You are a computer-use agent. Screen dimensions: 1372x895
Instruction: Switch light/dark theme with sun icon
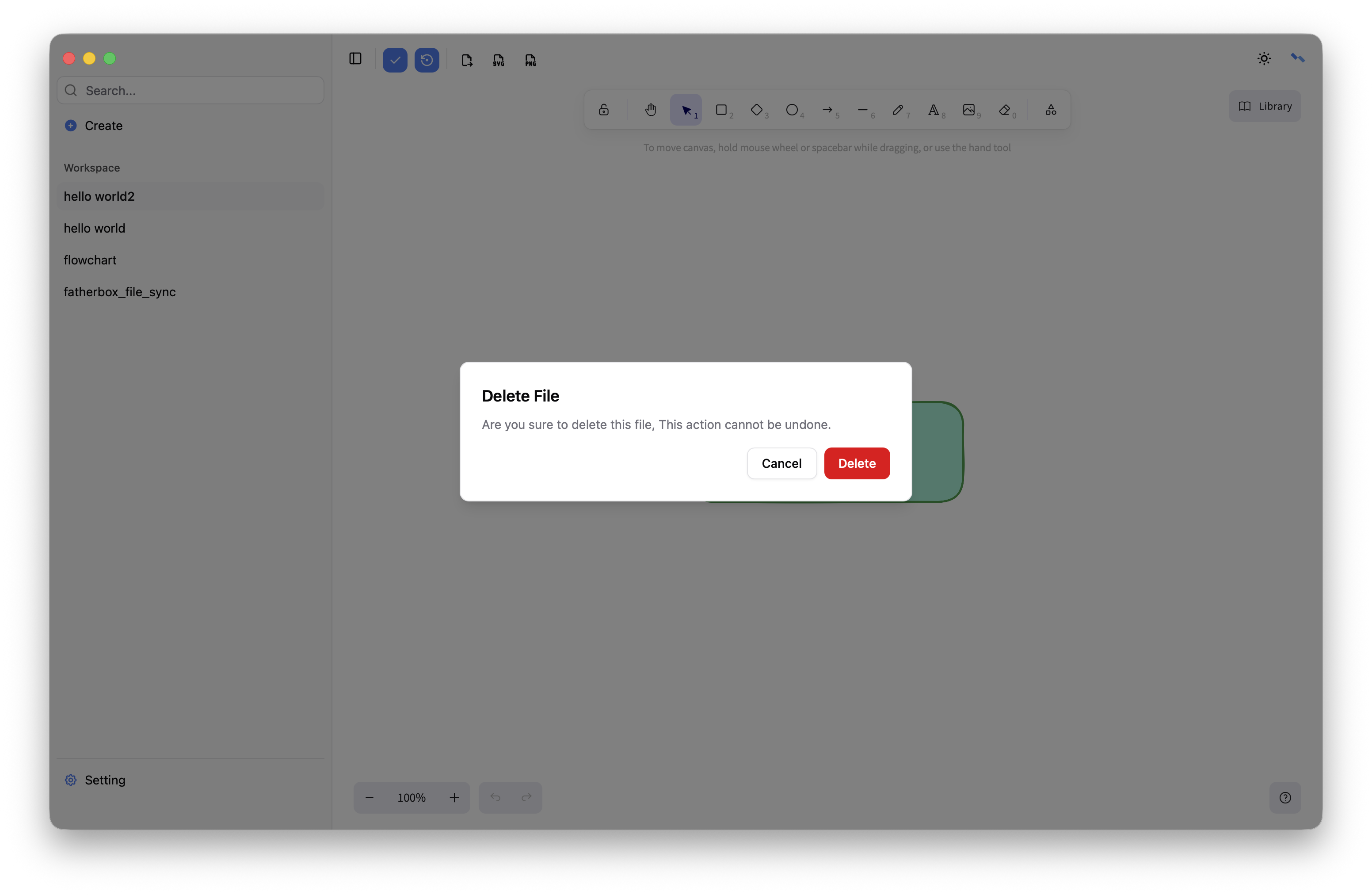click(x=1264, y=58)
